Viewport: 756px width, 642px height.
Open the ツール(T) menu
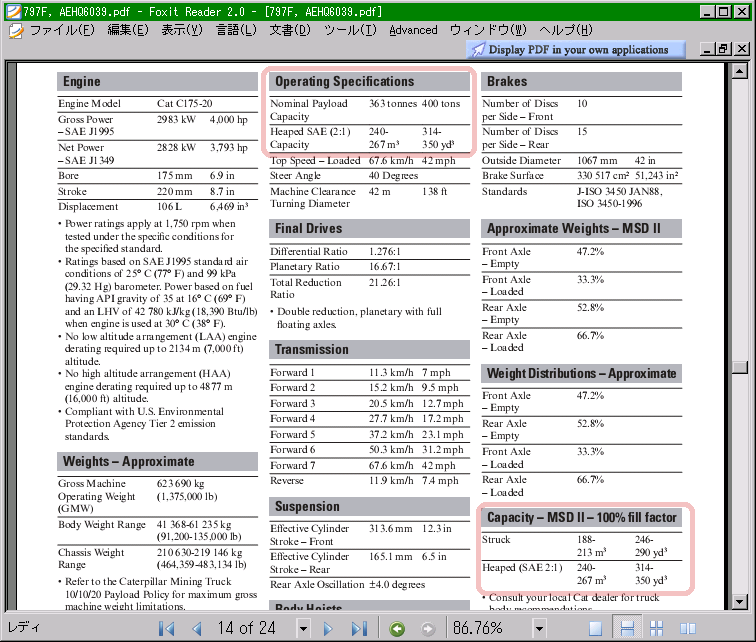coord(350,30)
